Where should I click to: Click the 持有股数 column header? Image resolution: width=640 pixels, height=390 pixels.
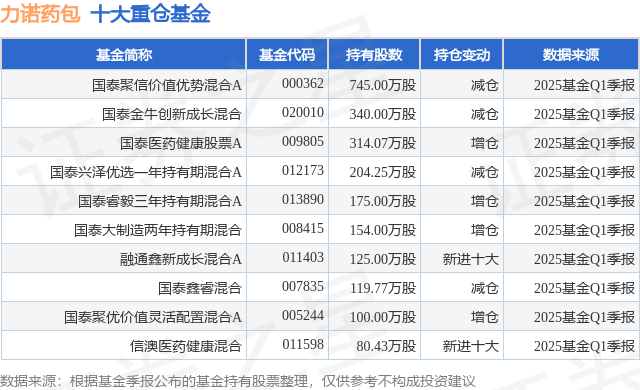pos(374,54)
